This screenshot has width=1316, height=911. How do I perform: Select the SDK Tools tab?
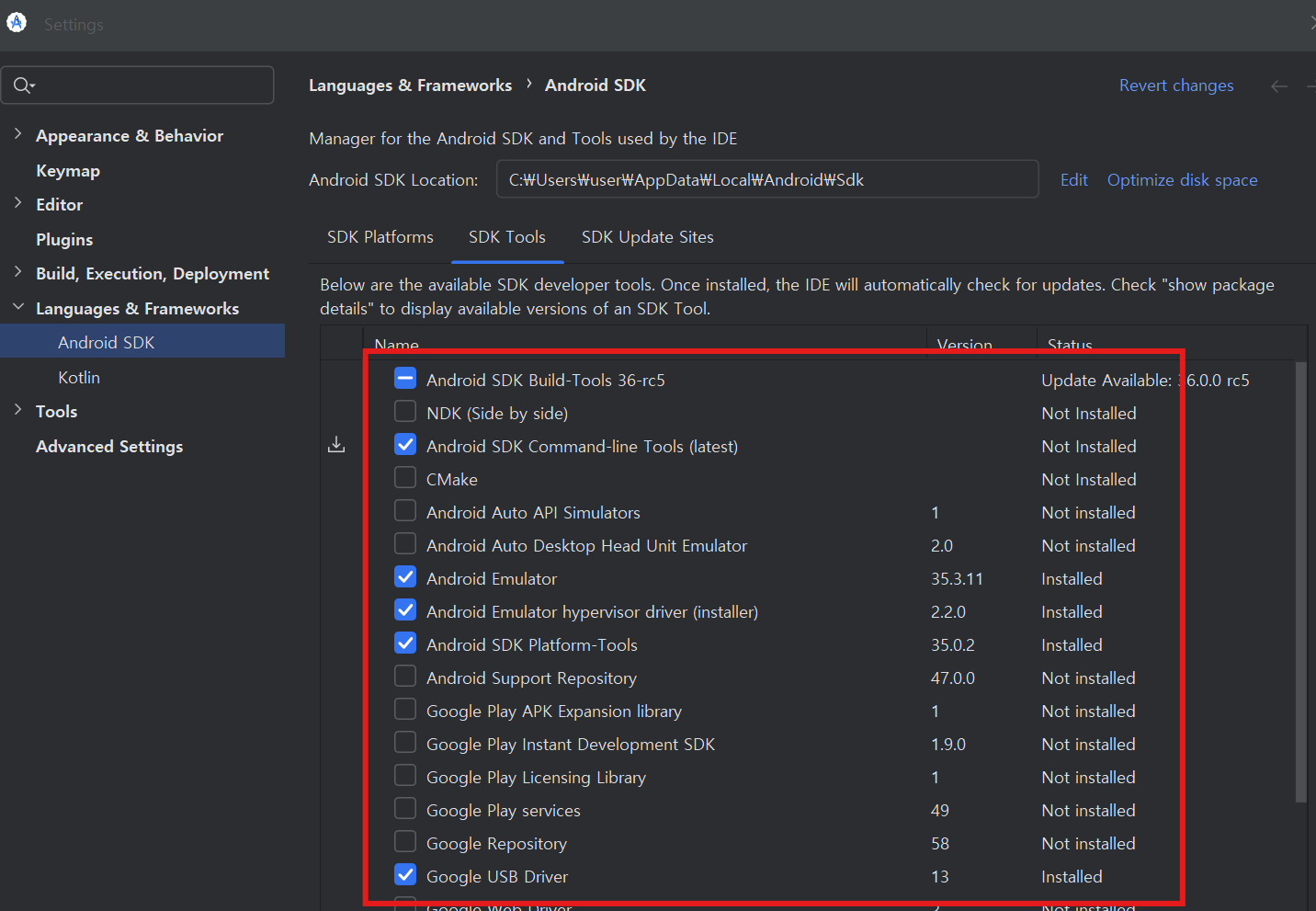(507, 237)
